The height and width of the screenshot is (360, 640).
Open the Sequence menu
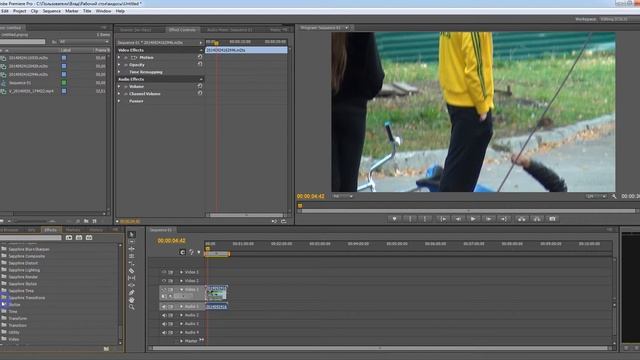52,11
